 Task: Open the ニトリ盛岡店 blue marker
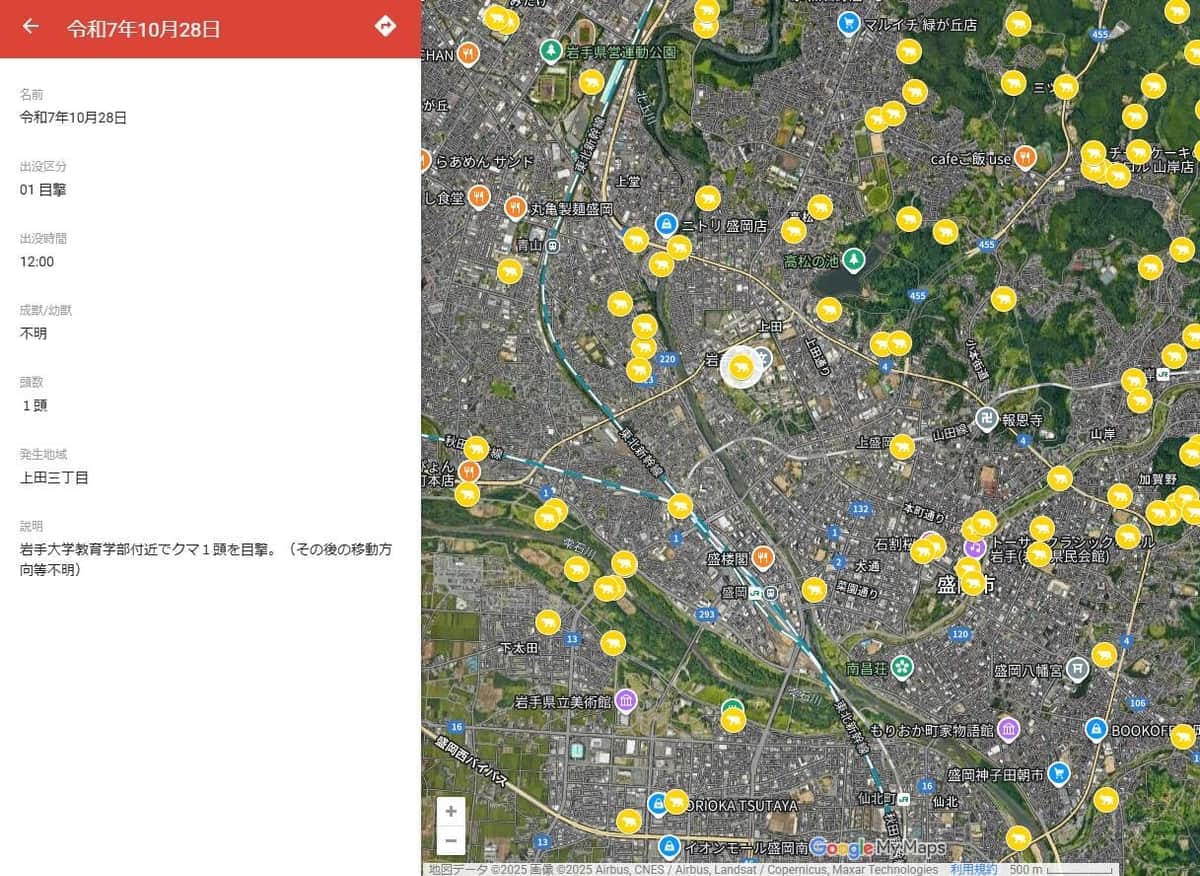point(665,224)
